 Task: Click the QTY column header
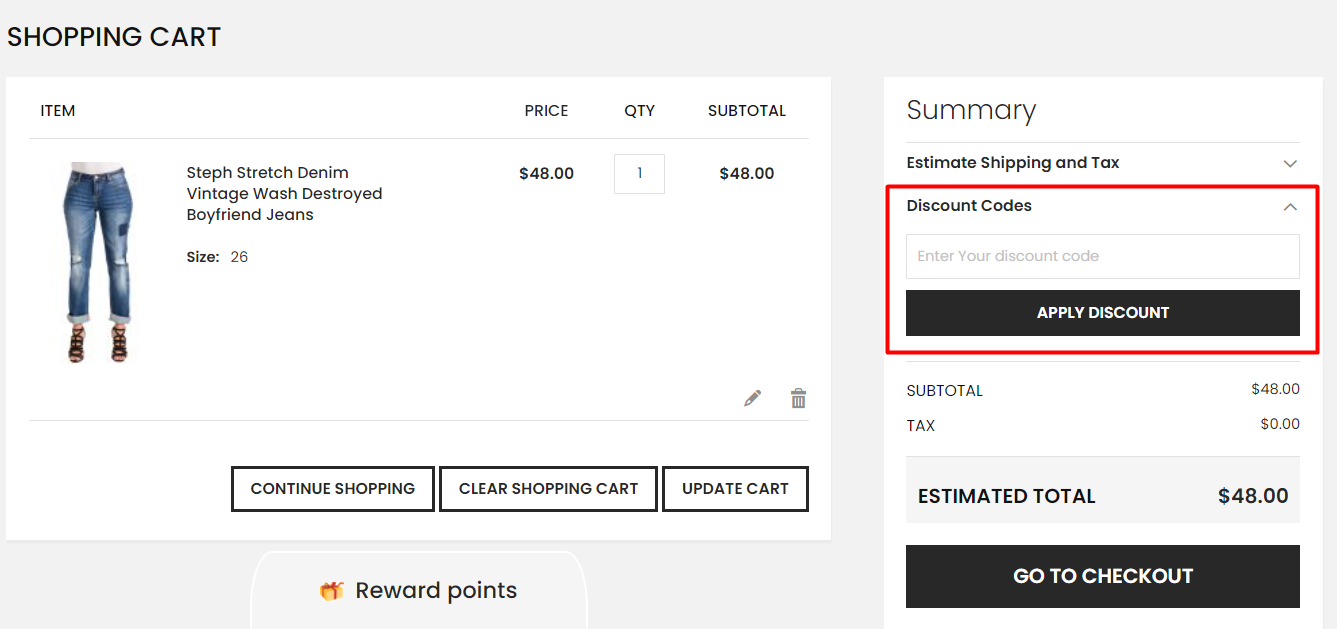coord(640,111)
